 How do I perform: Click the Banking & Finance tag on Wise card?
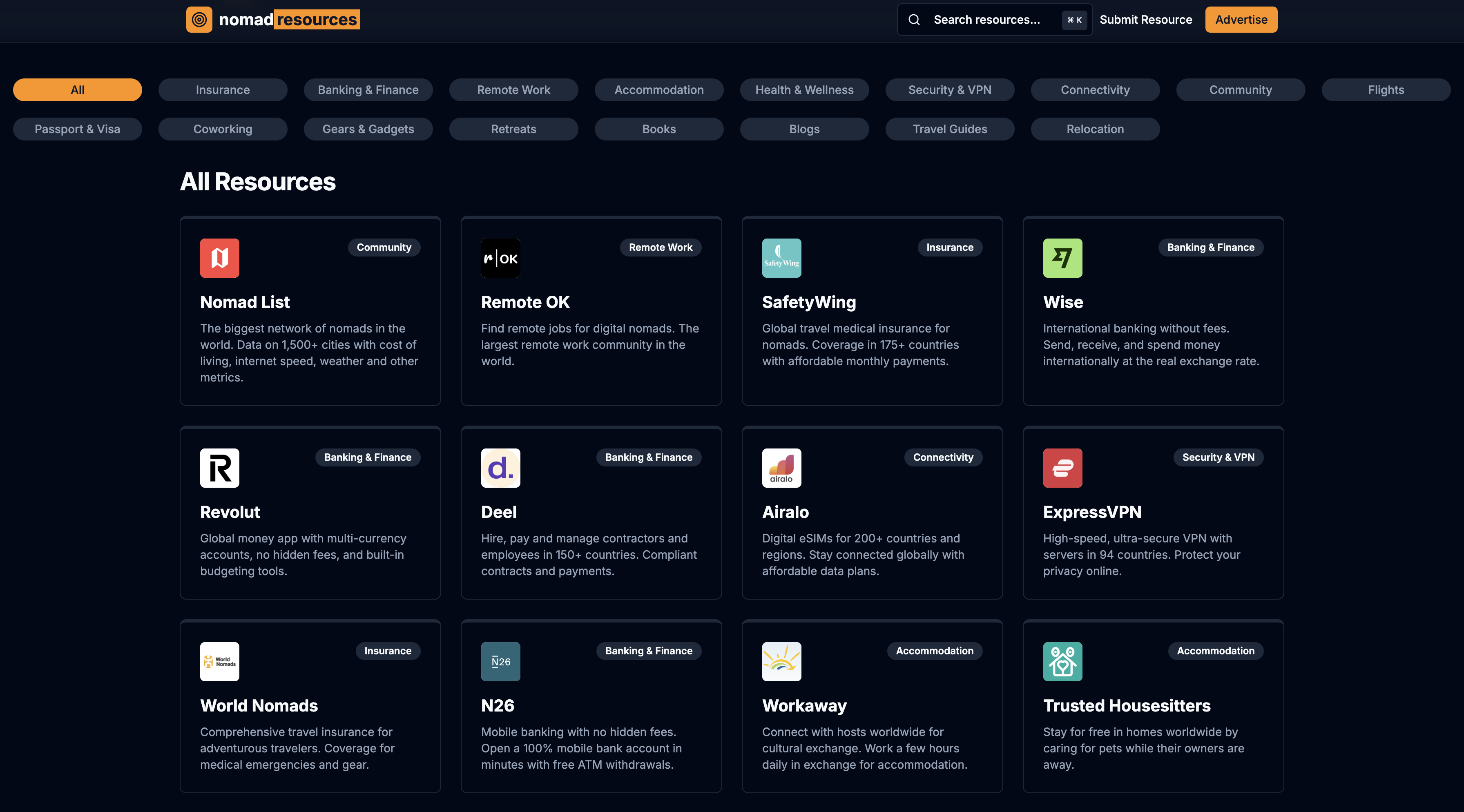[1210, 248]
